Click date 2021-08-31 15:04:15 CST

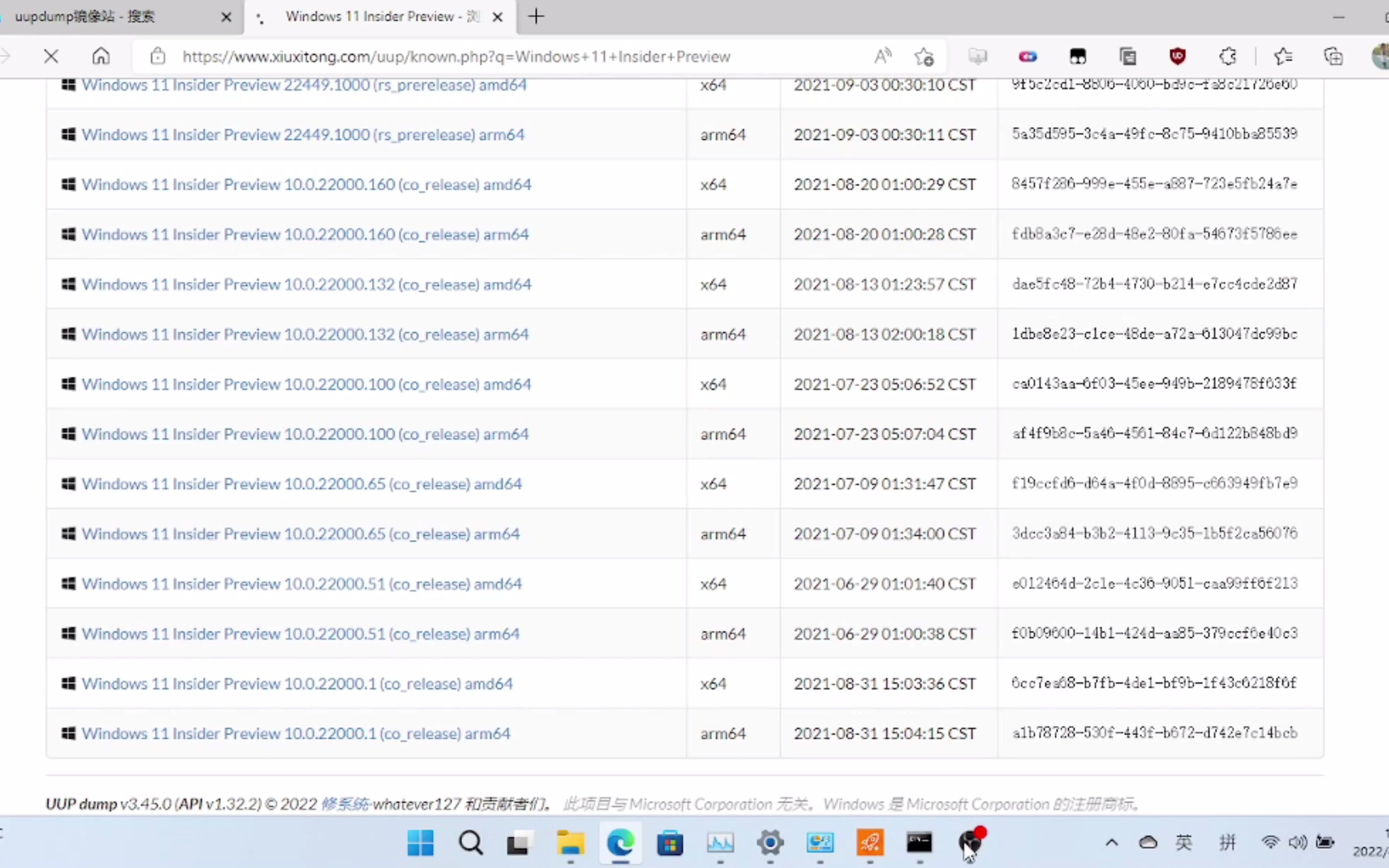pyautogui.click(x=885, y=734)
